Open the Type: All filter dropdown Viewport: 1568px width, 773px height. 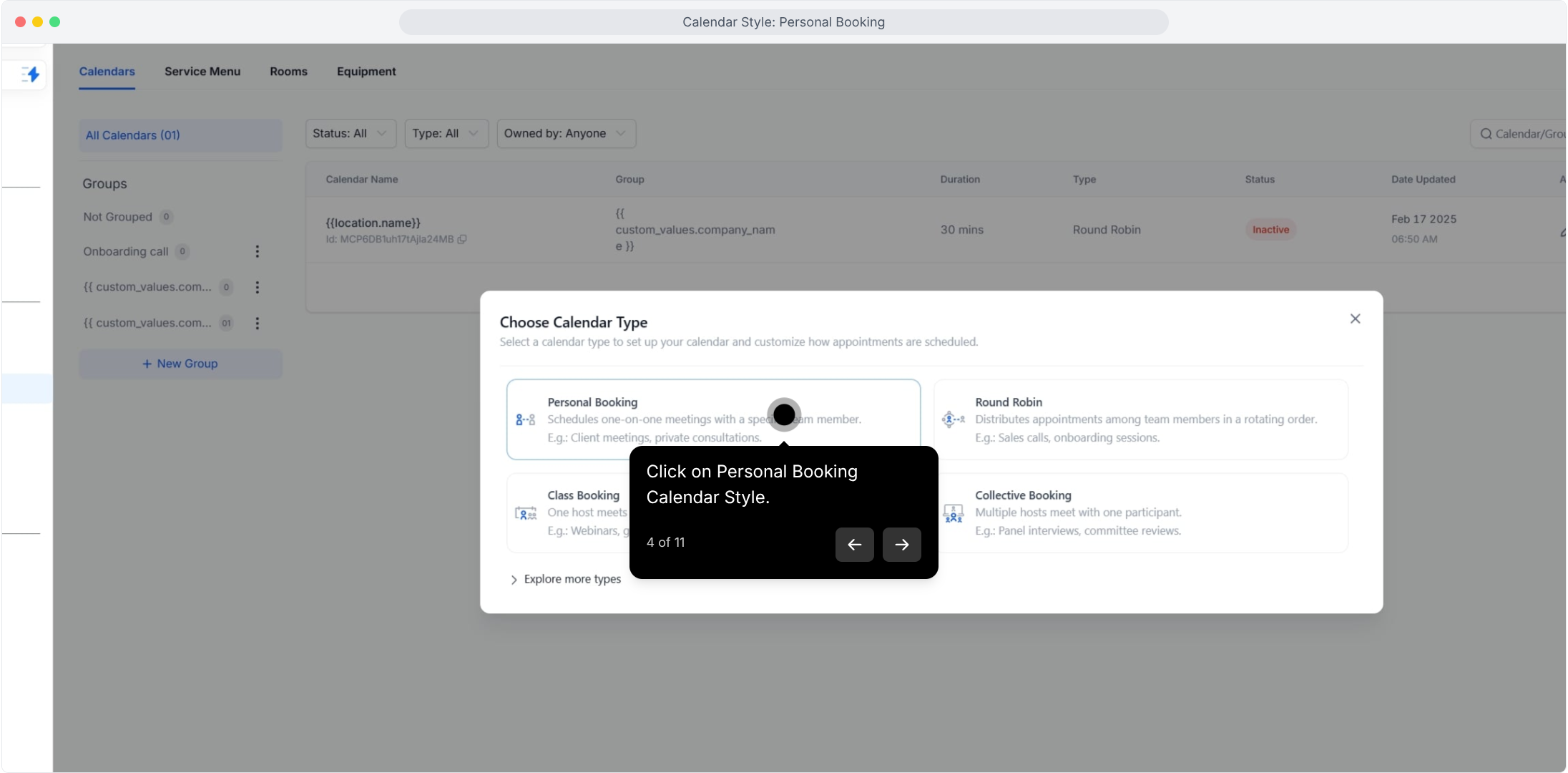(x=446, y=134)
